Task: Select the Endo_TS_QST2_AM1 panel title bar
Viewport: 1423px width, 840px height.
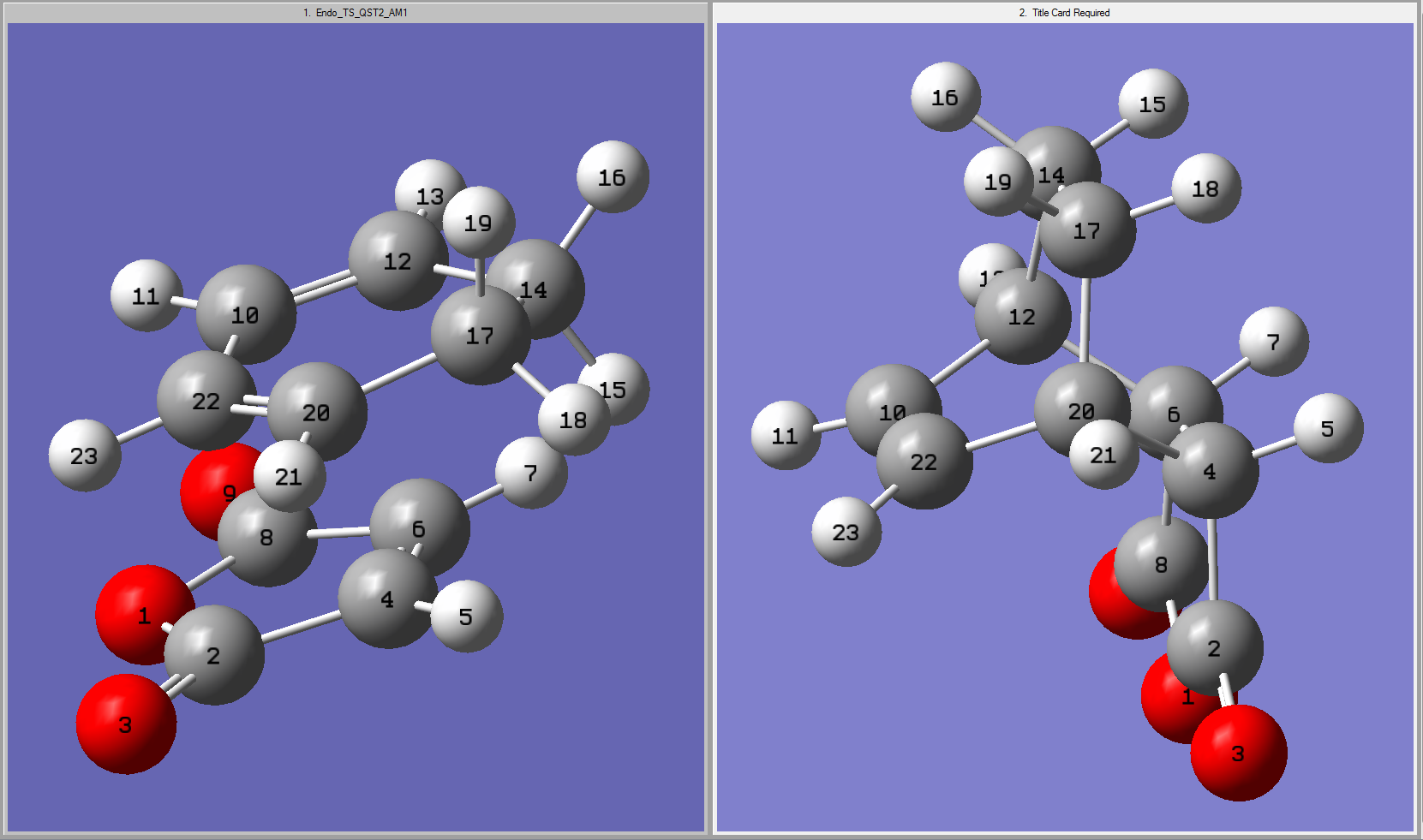Action: [x=355, y=13]
